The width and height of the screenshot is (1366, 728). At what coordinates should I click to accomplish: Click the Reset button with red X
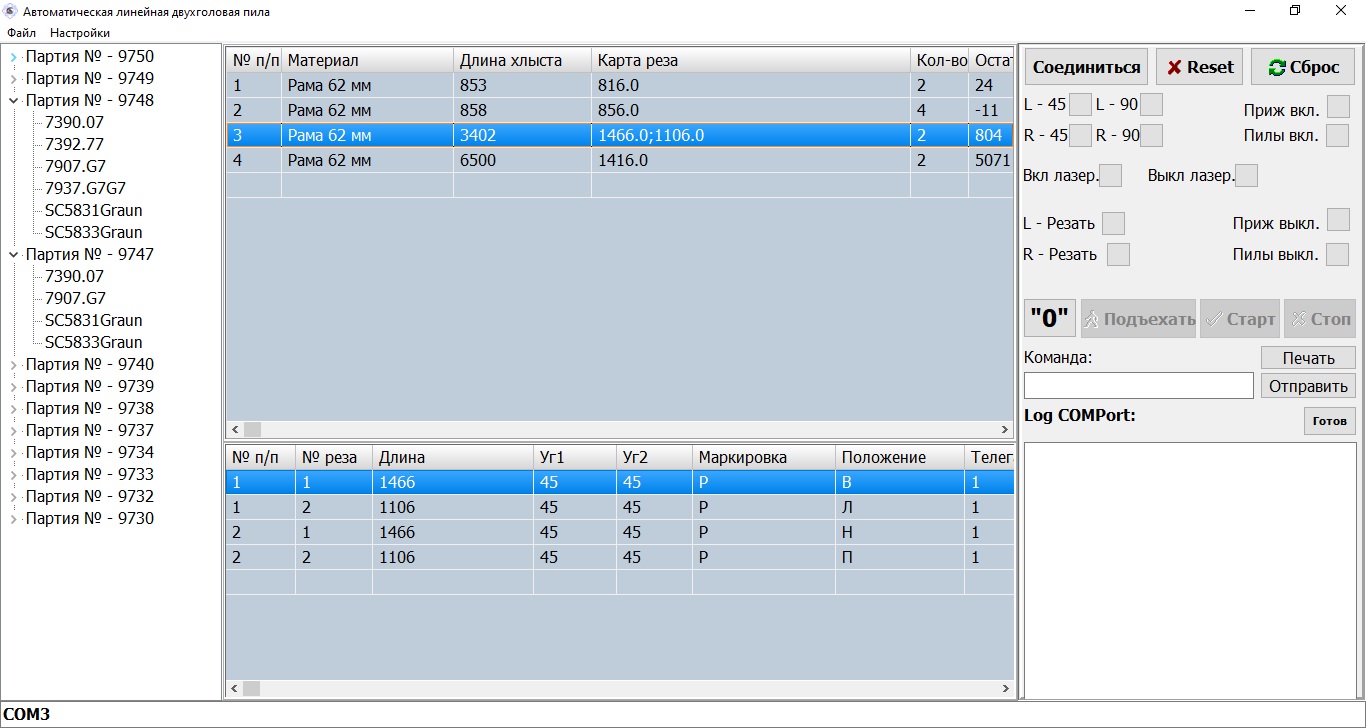click(x=1199, y=67)
